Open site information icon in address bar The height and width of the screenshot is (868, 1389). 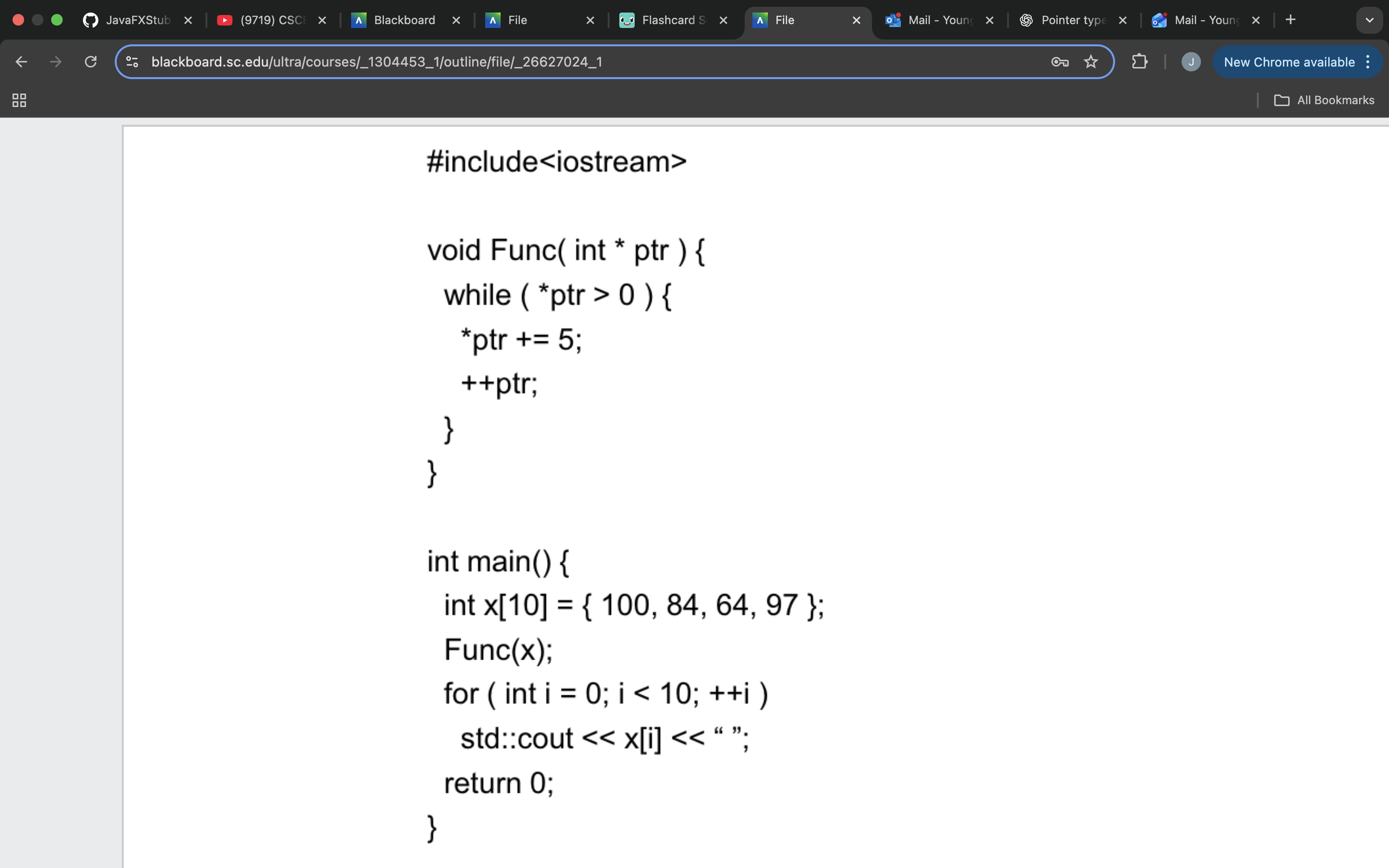(x=132, y=62)
